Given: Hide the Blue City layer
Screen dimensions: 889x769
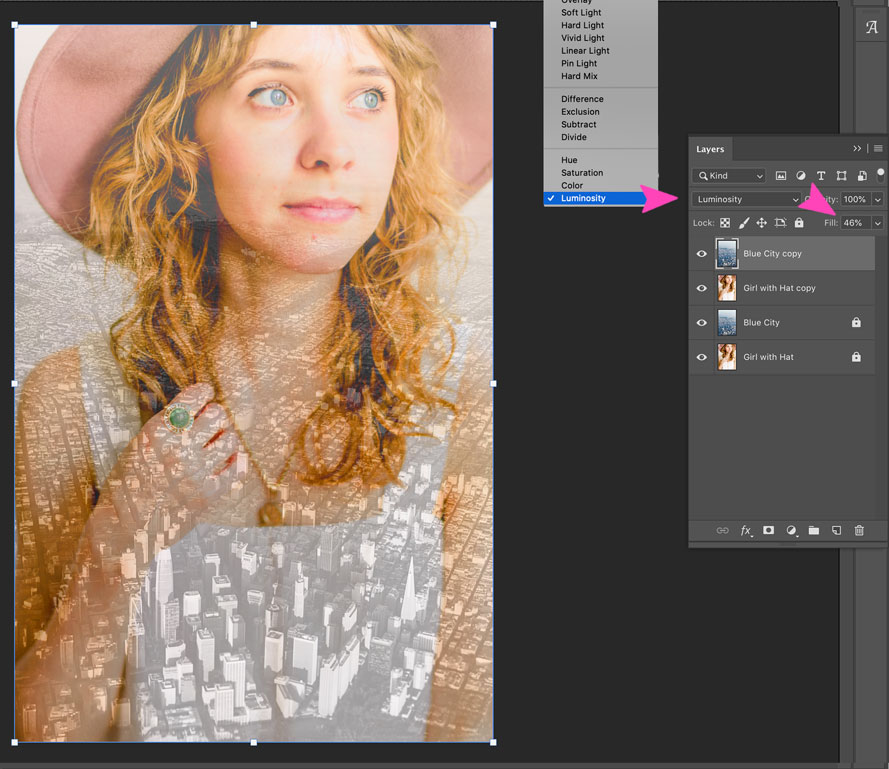Looking at the screenshot, I should [x=701, y=322].
